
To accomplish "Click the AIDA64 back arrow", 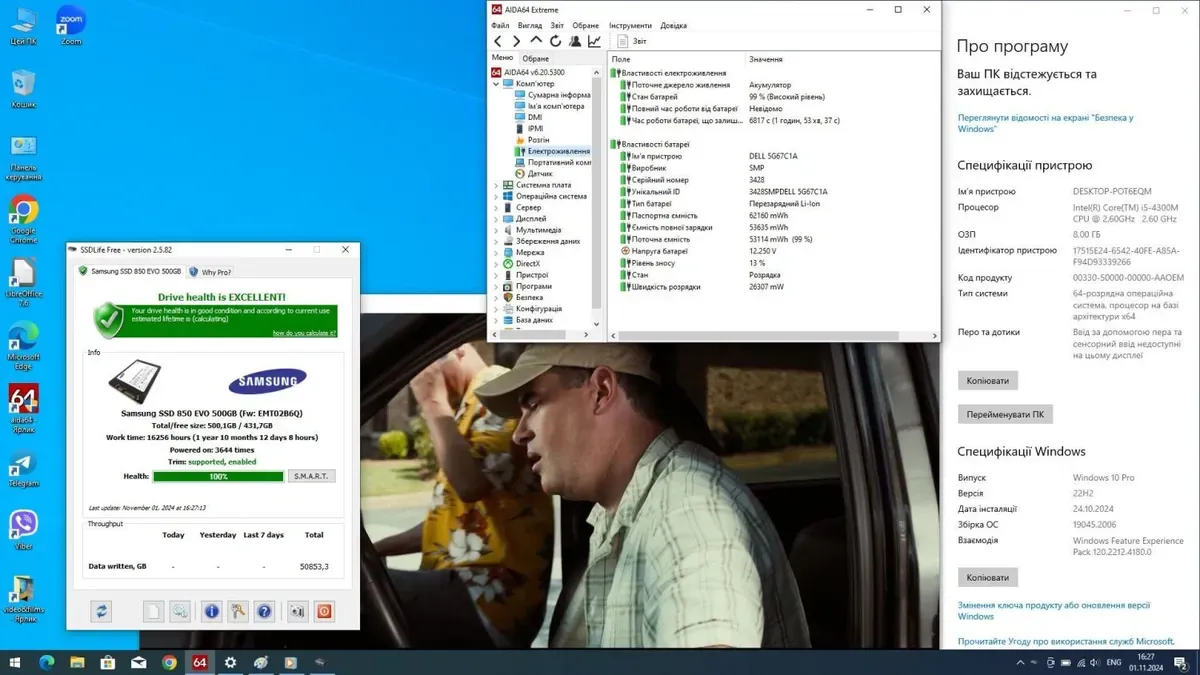I will 498,41.
